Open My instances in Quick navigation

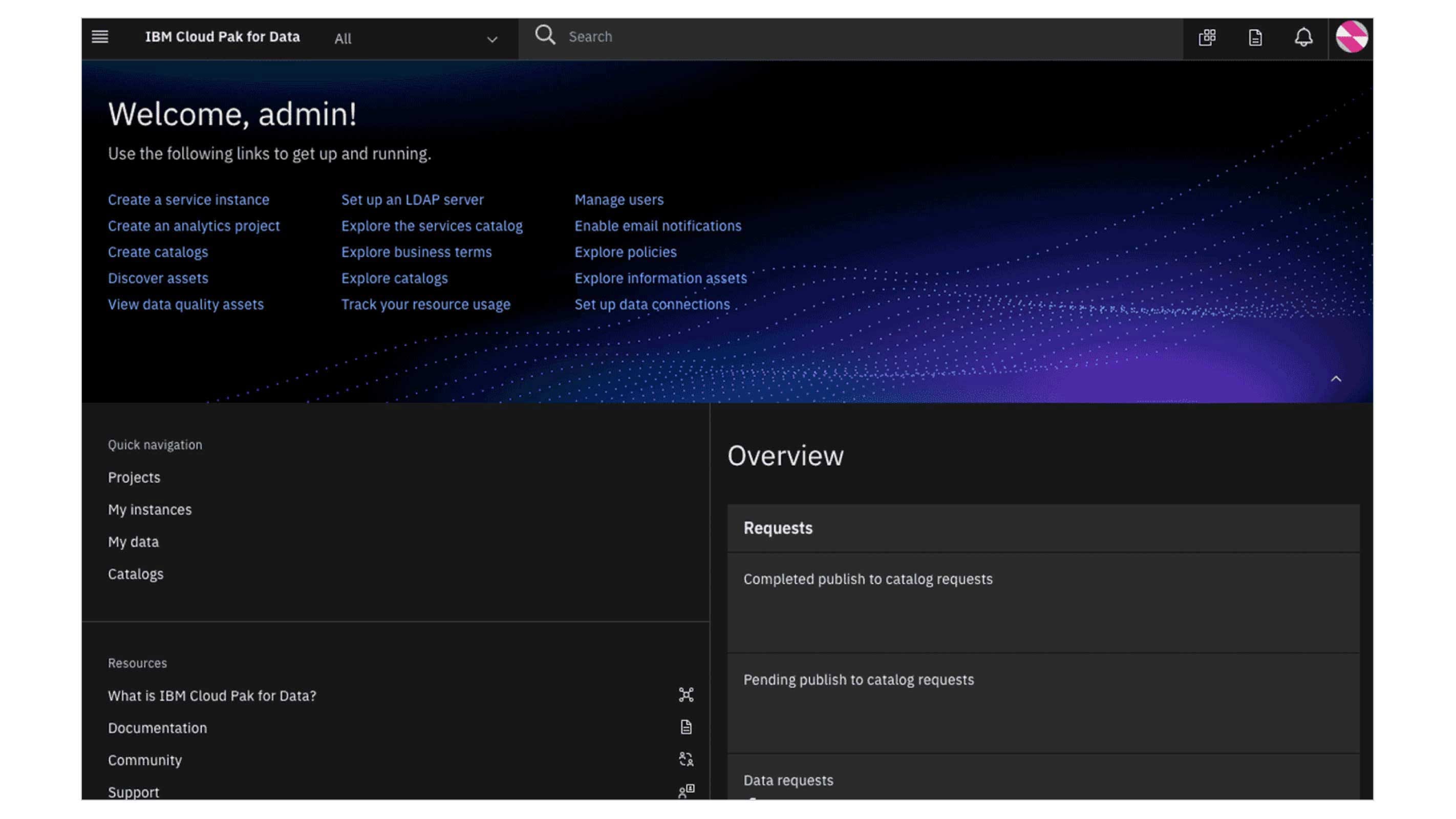(x=150, y=510)
